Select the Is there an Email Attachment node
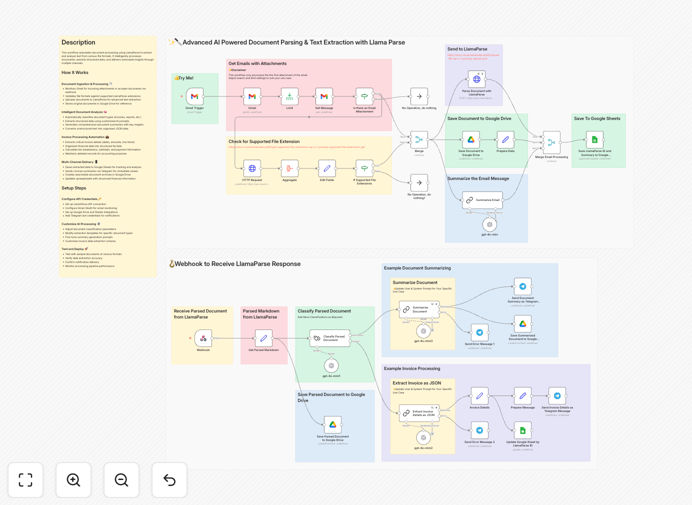This screenshot has width=692, height=505. (365, 96)
